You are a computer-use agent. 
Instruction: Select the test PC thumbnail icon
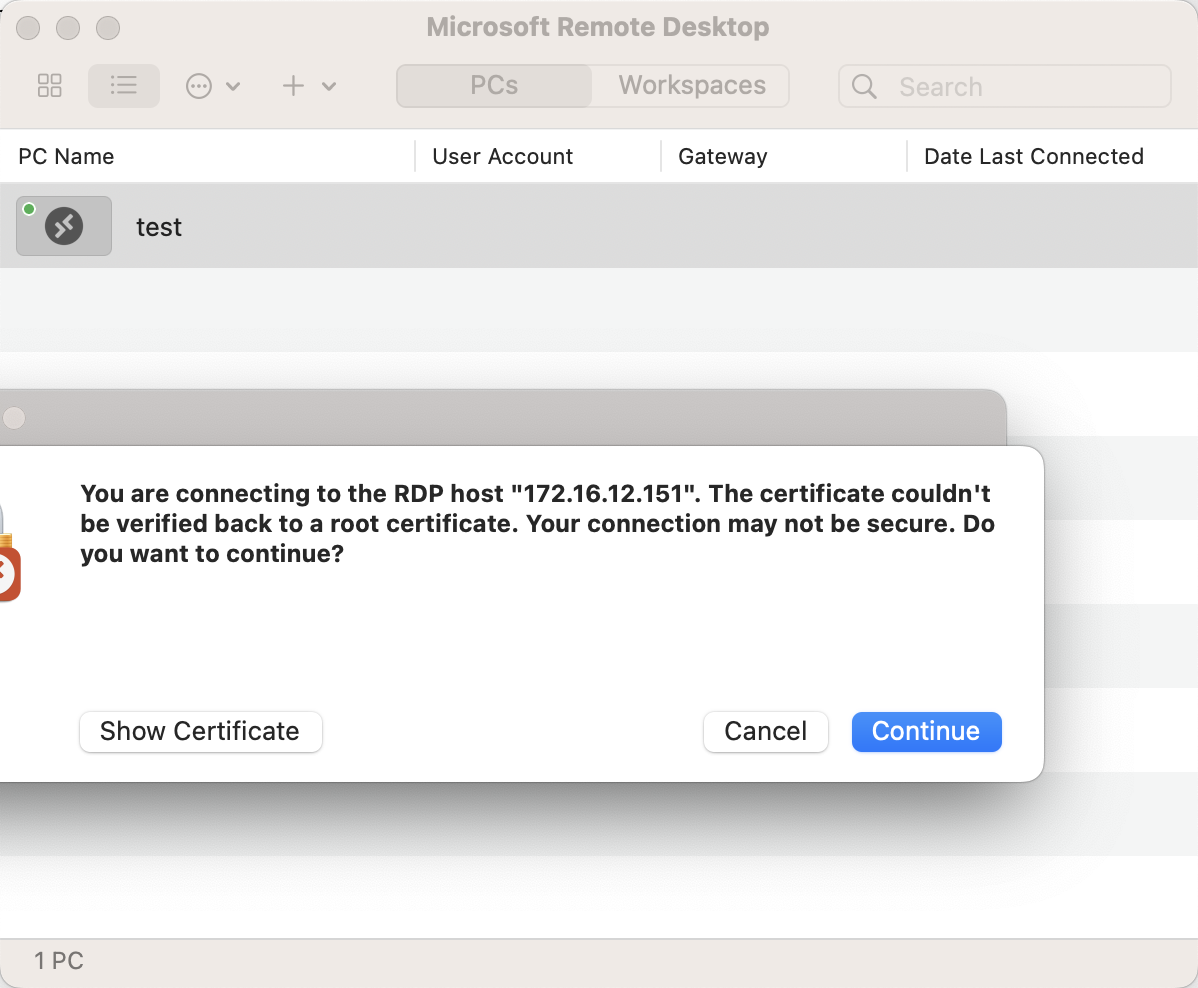pyautogui.click(x=64, y=226)
